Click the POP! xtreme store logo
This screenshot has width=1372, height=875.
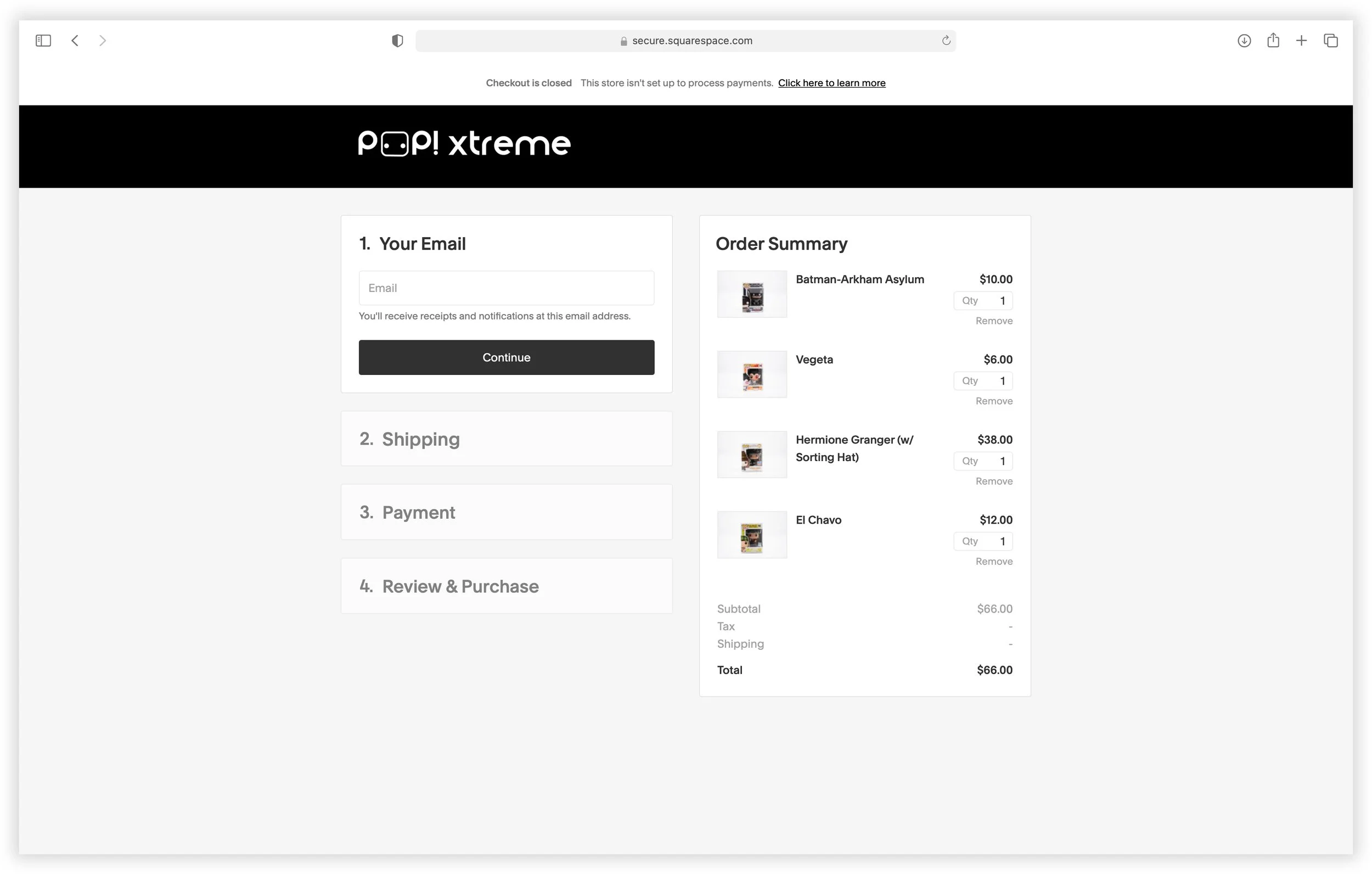464,143
